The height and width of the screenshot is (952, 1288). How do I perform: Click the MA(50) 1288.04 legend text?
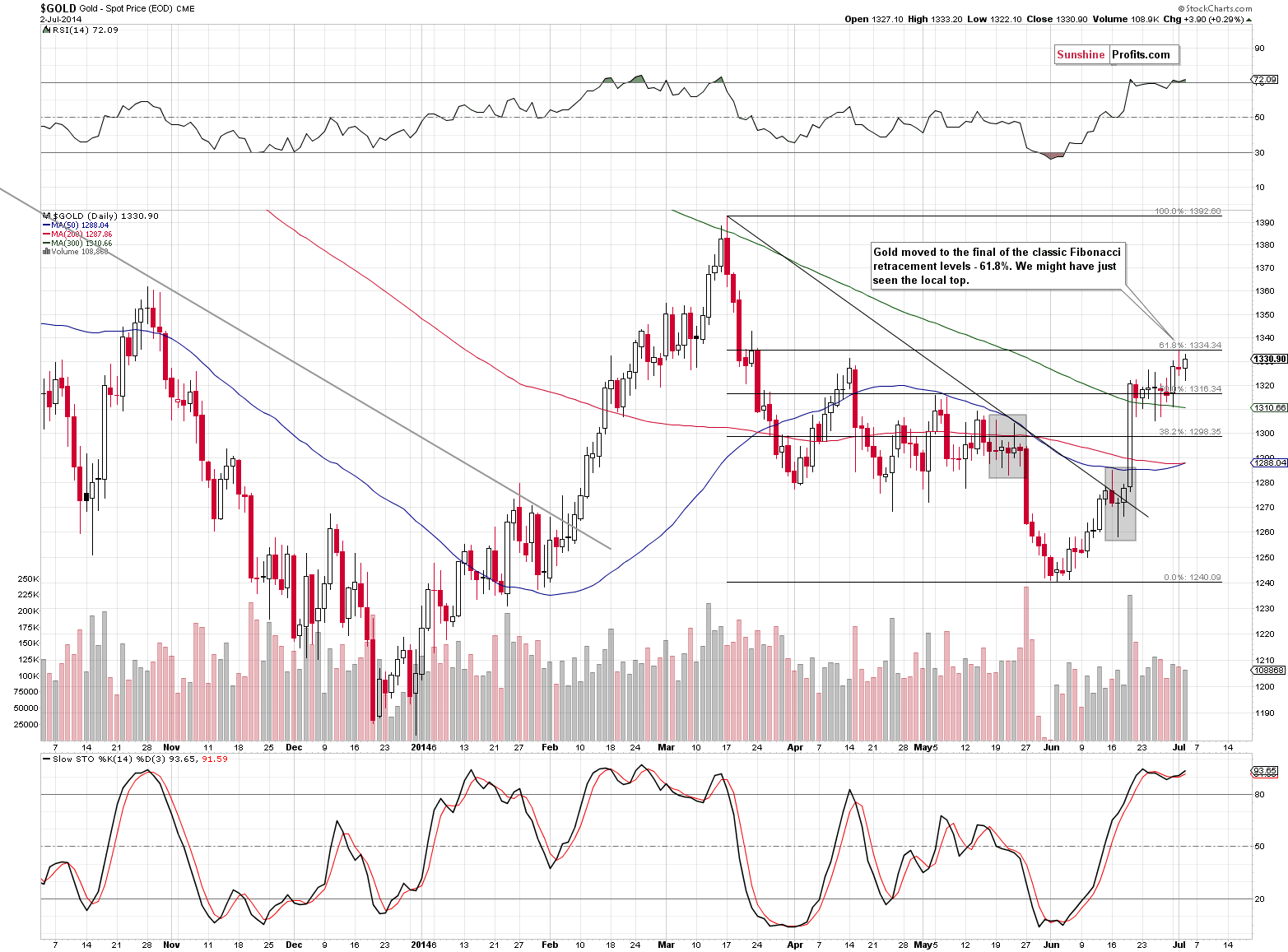pos(80,225)
